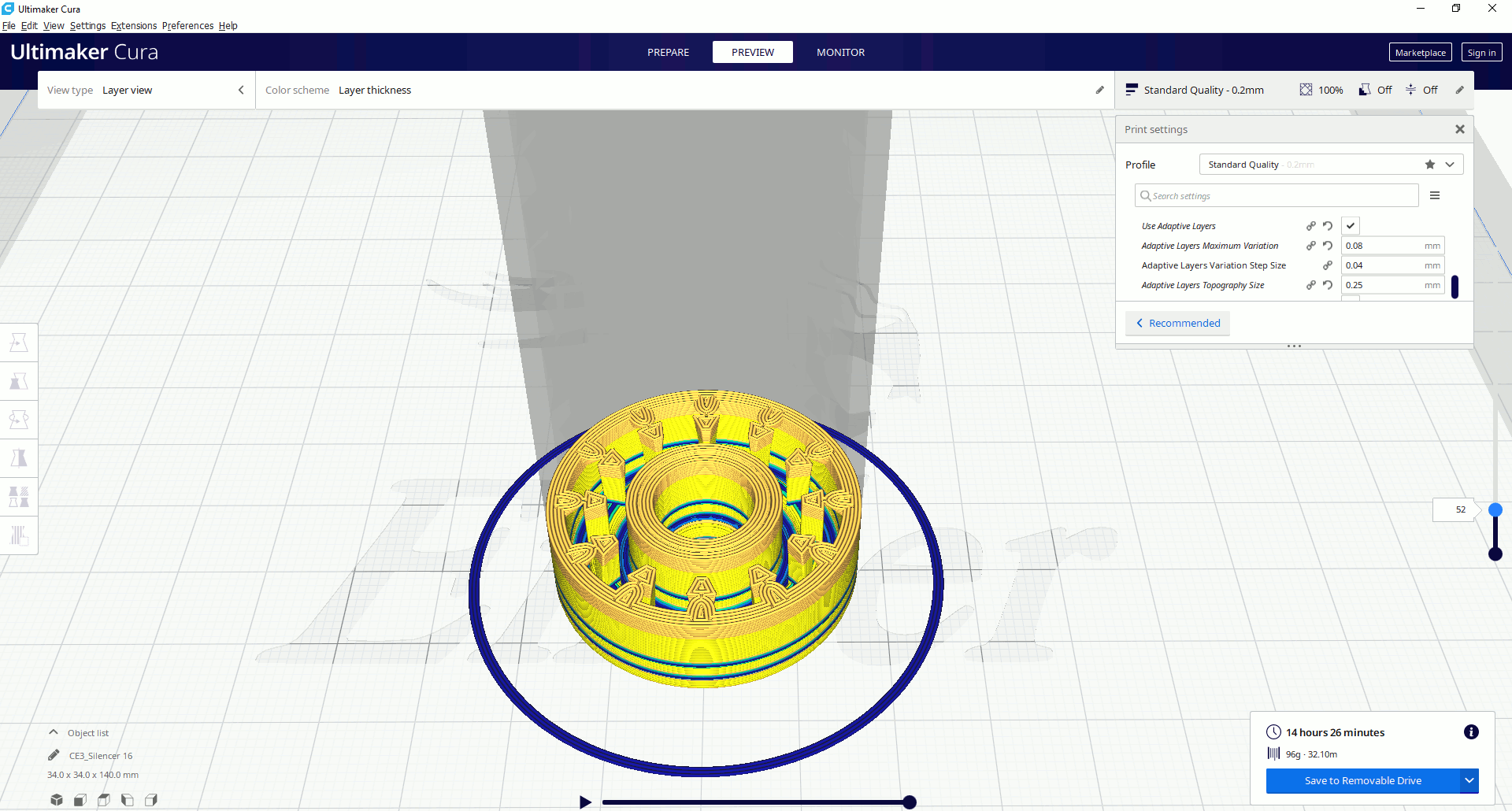Play the layer simulation

coord(585,802)
